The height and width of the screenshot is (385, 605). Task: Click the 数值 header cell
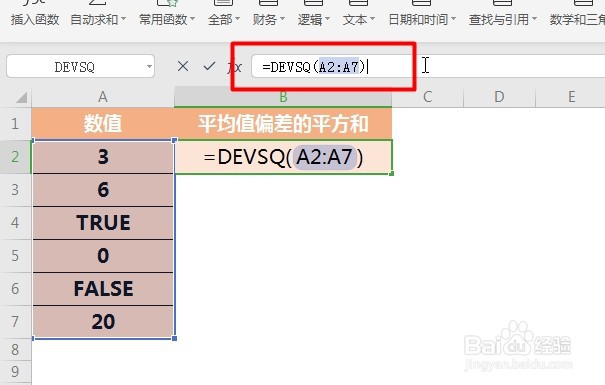point(103,124)
